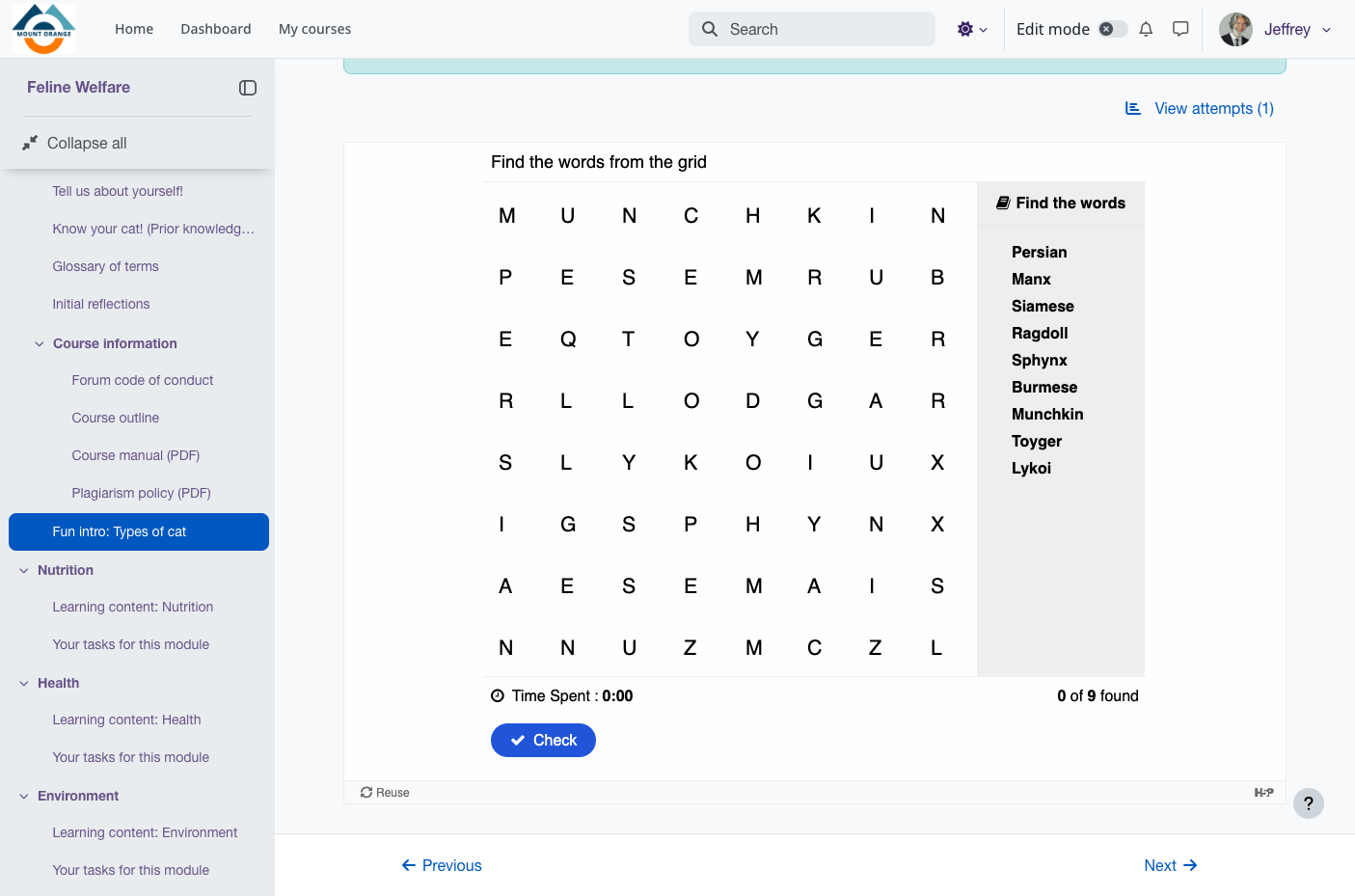This screenshot has width=1355, height=896.
Task: Go to Previous activity
Action: click(442, 865)
